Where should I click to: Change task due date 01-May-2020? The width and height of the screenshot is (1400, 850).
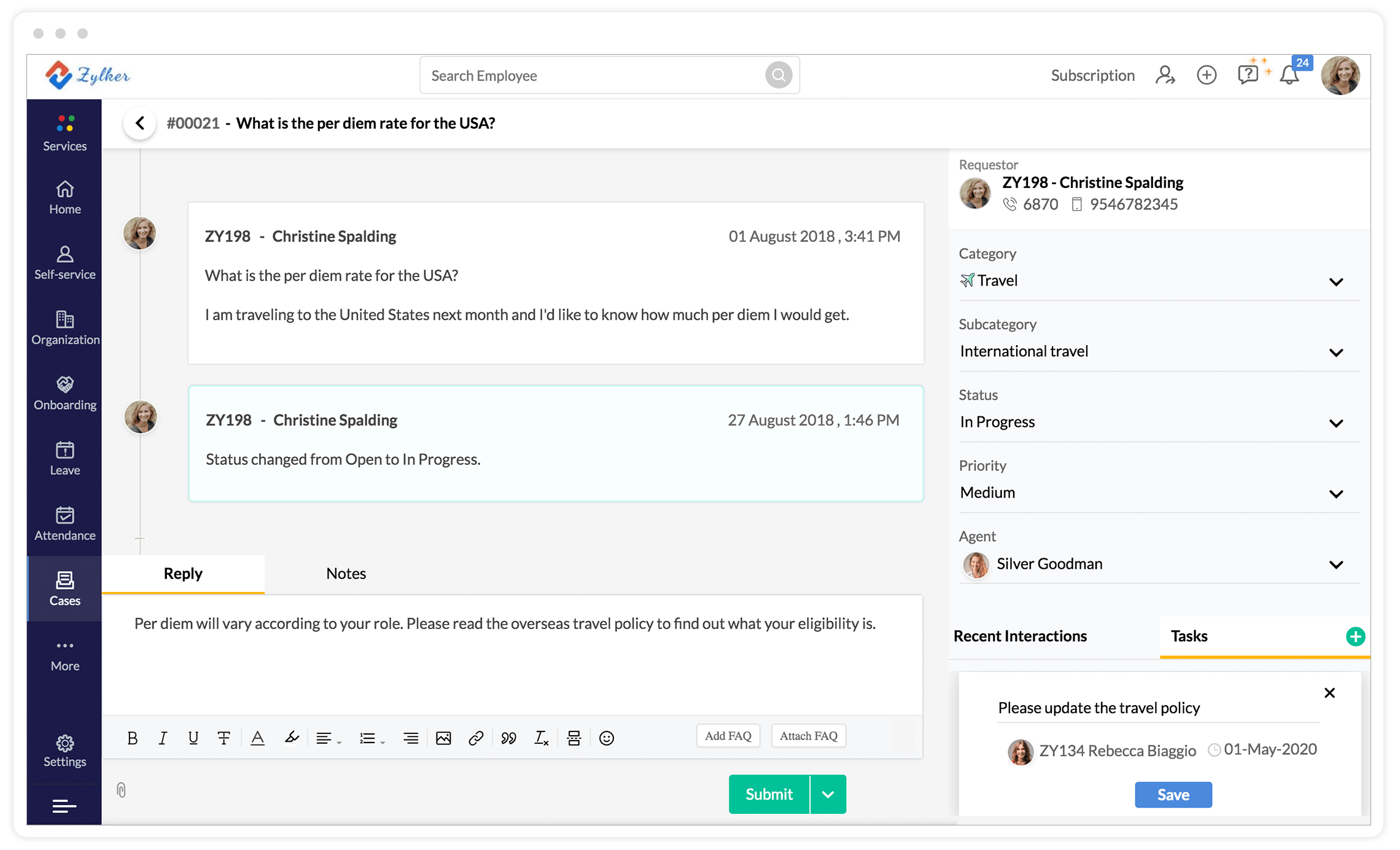[1262, 750]
